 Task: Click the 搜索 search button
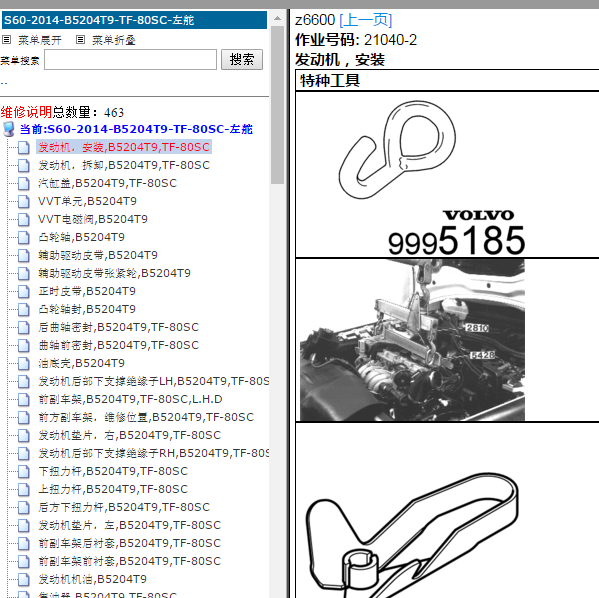click(242, 59)
